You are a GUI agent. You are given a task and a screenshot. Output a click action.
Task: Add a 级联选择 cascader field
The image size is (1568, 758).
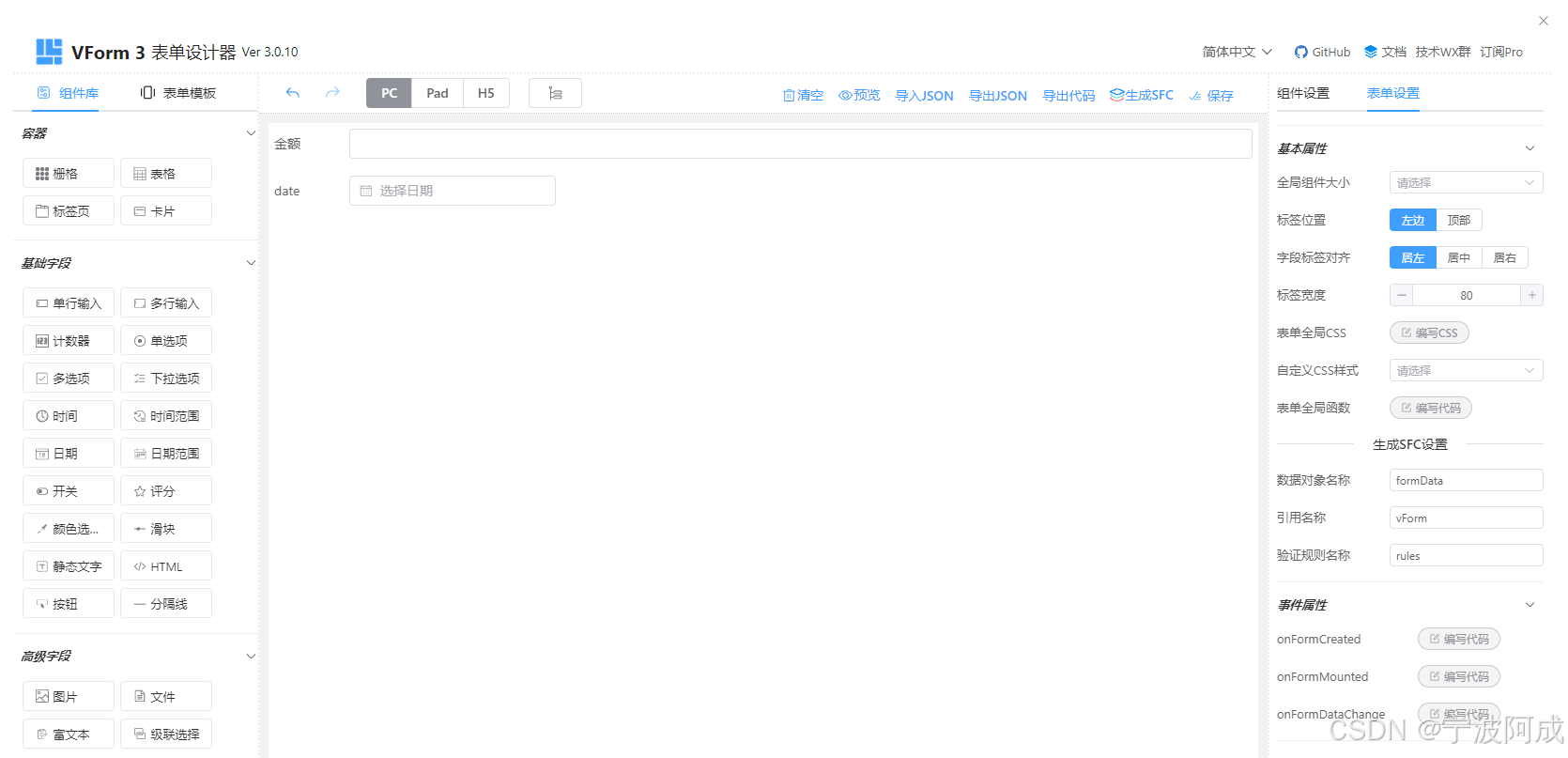(166, 734)
